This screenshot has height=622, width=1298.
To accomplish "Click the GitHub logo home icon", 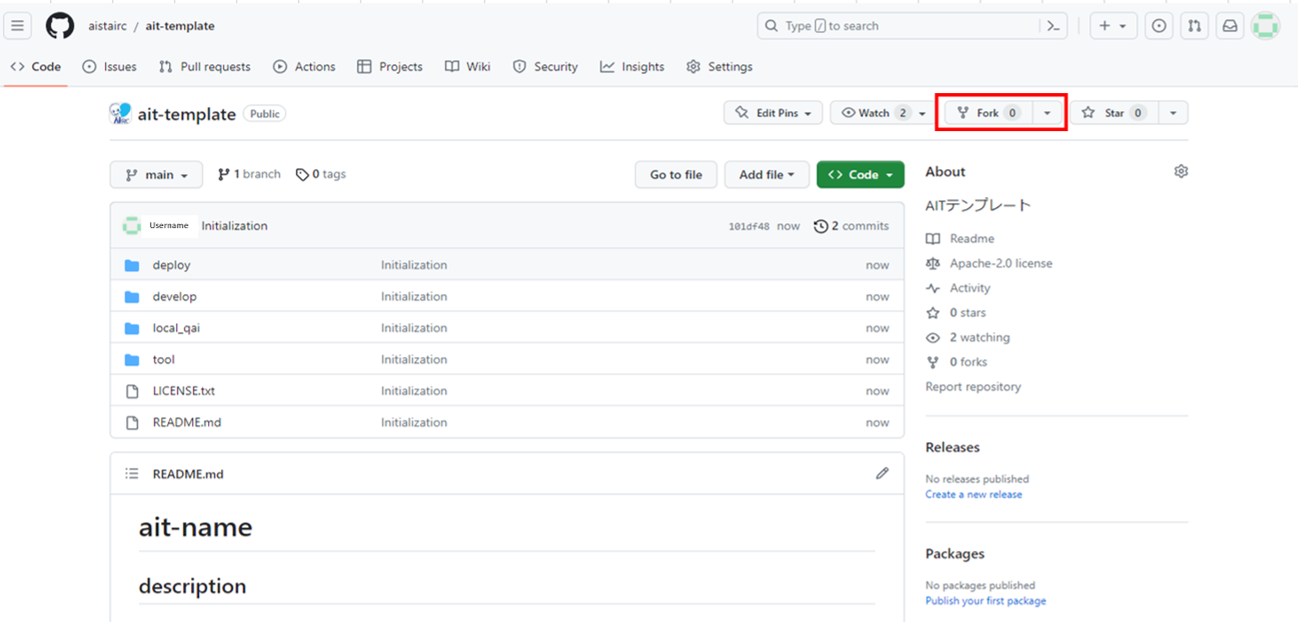I will 60,26.
